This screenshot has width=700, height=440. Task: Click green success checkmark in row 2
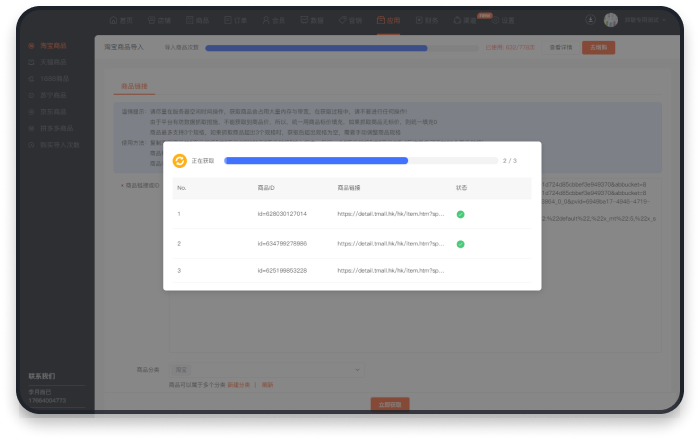460,243
